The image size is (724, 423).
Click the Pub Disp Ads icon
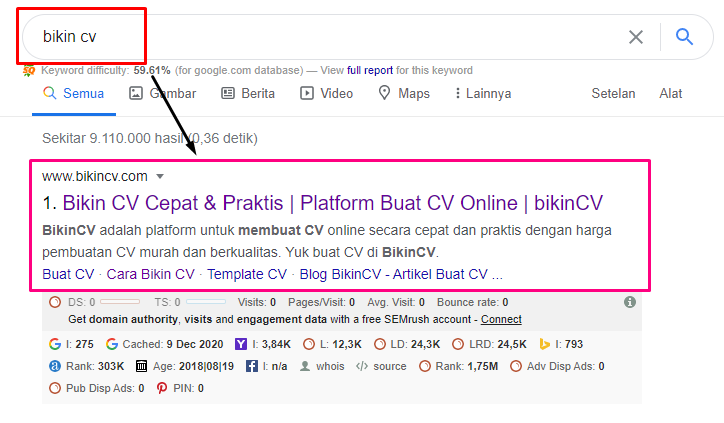[55, 388]
